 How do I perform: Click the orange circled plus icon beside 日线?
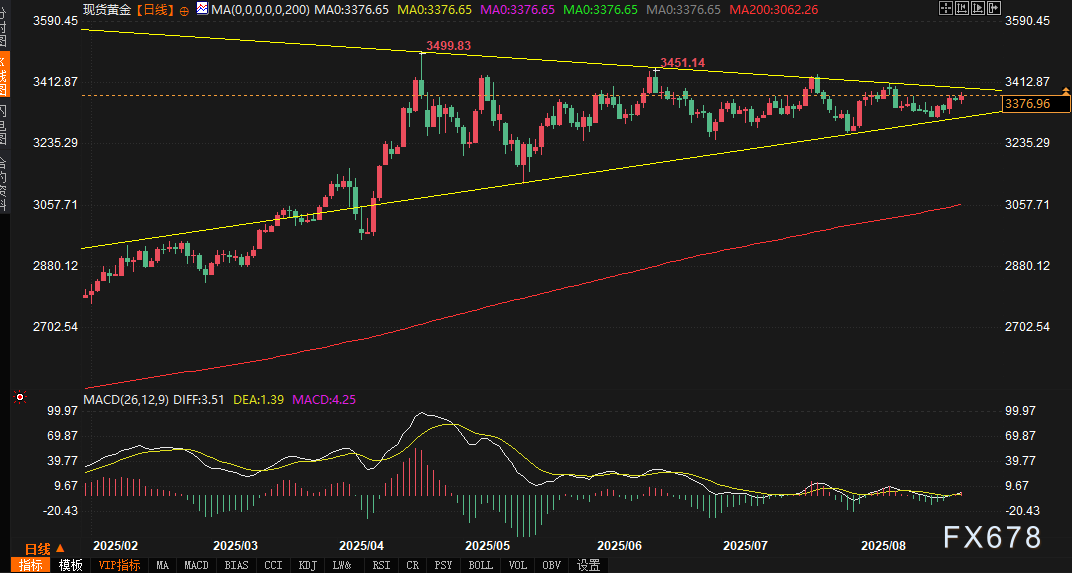point(184,10)
